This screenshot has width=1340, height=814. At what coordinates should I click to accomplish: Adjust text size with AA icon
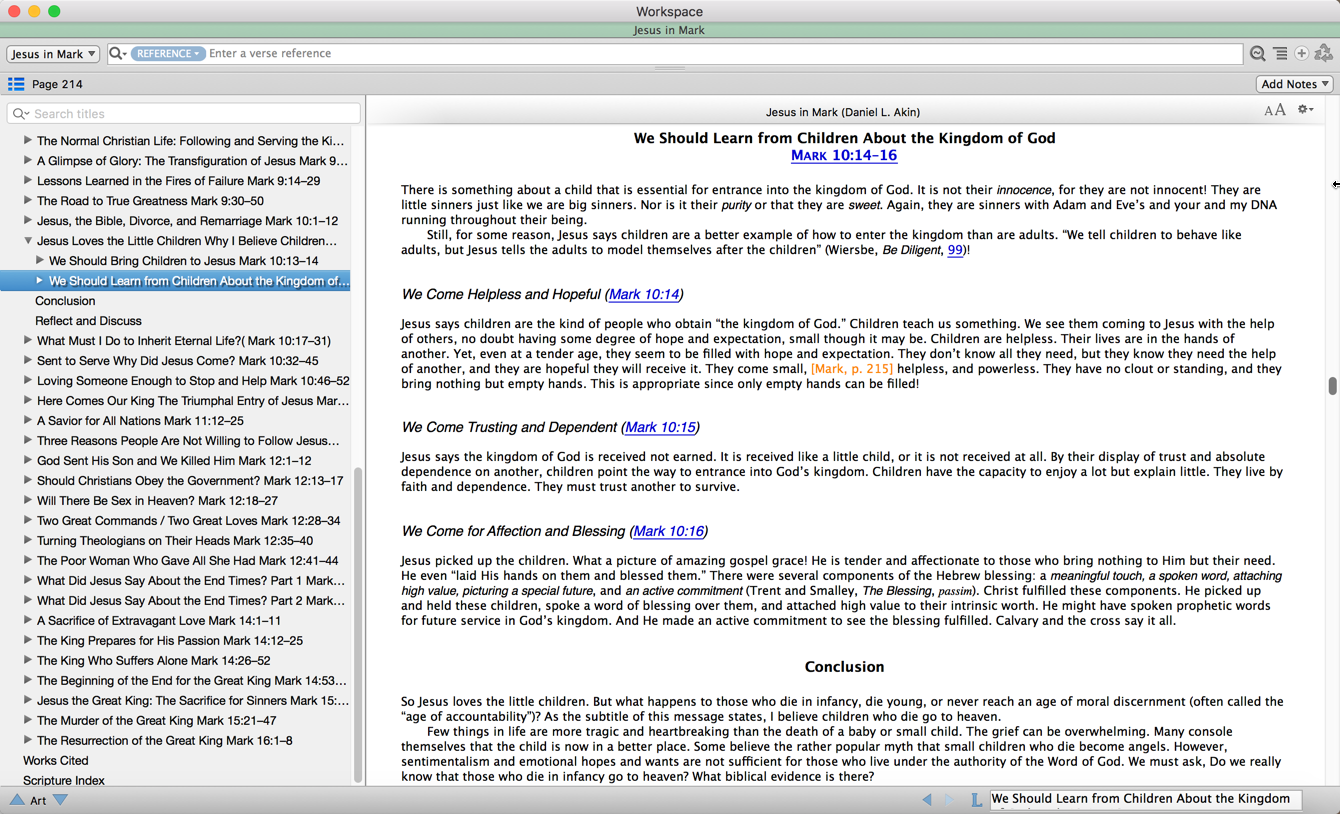click(x=1275, y=111)
